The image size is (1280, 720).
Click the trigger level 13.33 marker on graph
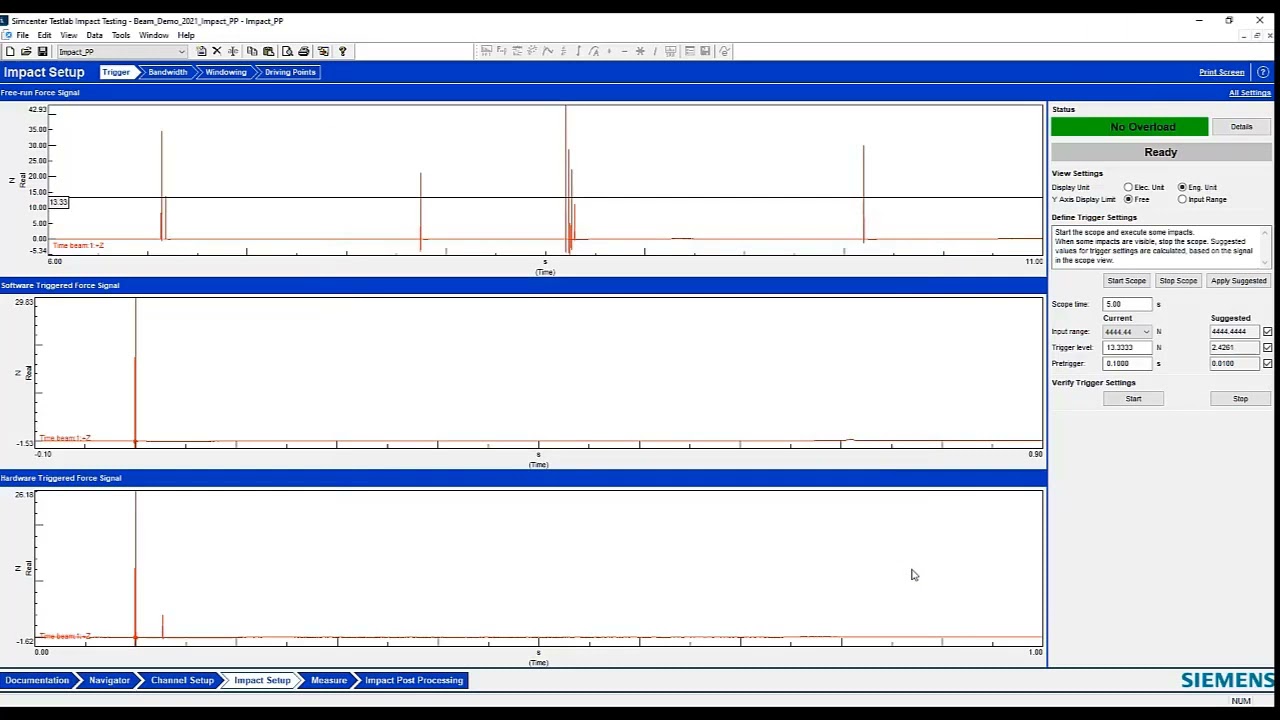tap(58, 203)
